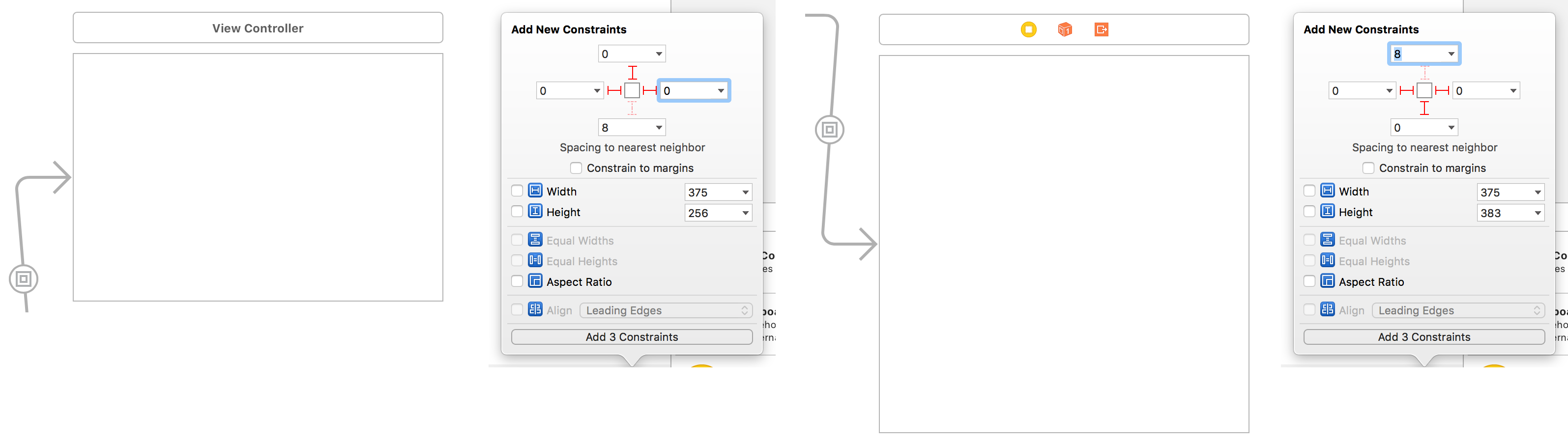The width and height of the screenshot is (1568, 443).
Task: Click the Equal Heights icon in right popup
Action: pyautogui.click(x=1328, y=260)
